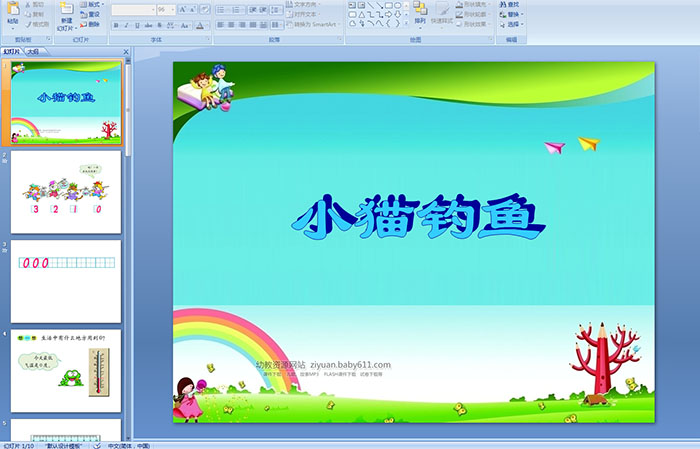Image resolution: width=700 pixels, height=449 pixels.
Task: Click the Clear Formatting icon
Action: [x=205, y=9]
